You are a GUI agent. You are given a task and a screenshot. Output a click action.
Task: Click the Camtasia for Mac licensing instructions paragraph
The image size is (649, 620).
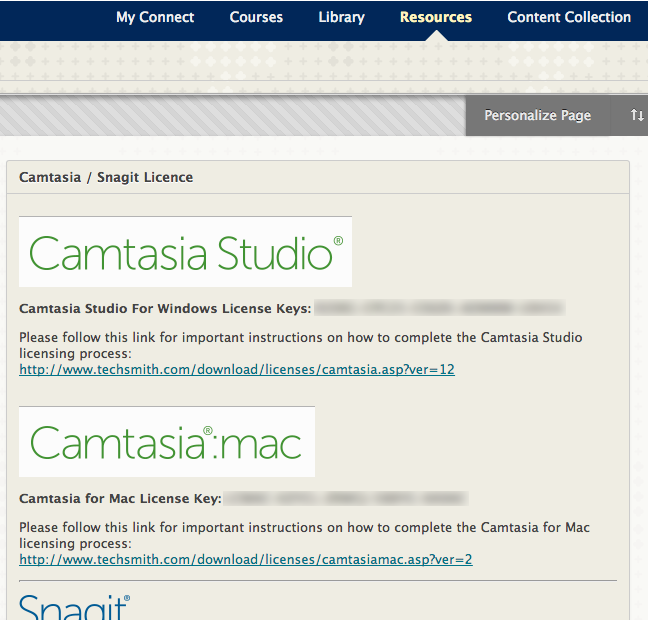[304, 535]
